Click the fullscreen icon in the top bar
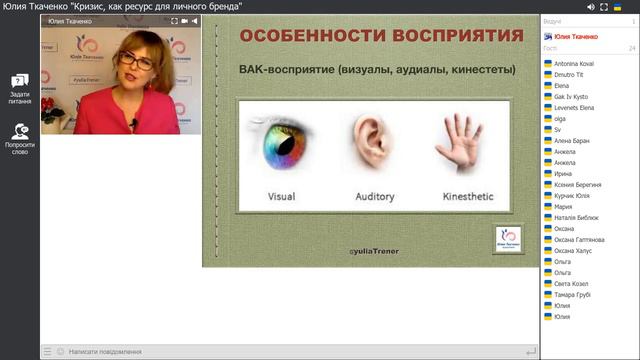Screen dimensions: 640x360 click(x=604, y=7)
